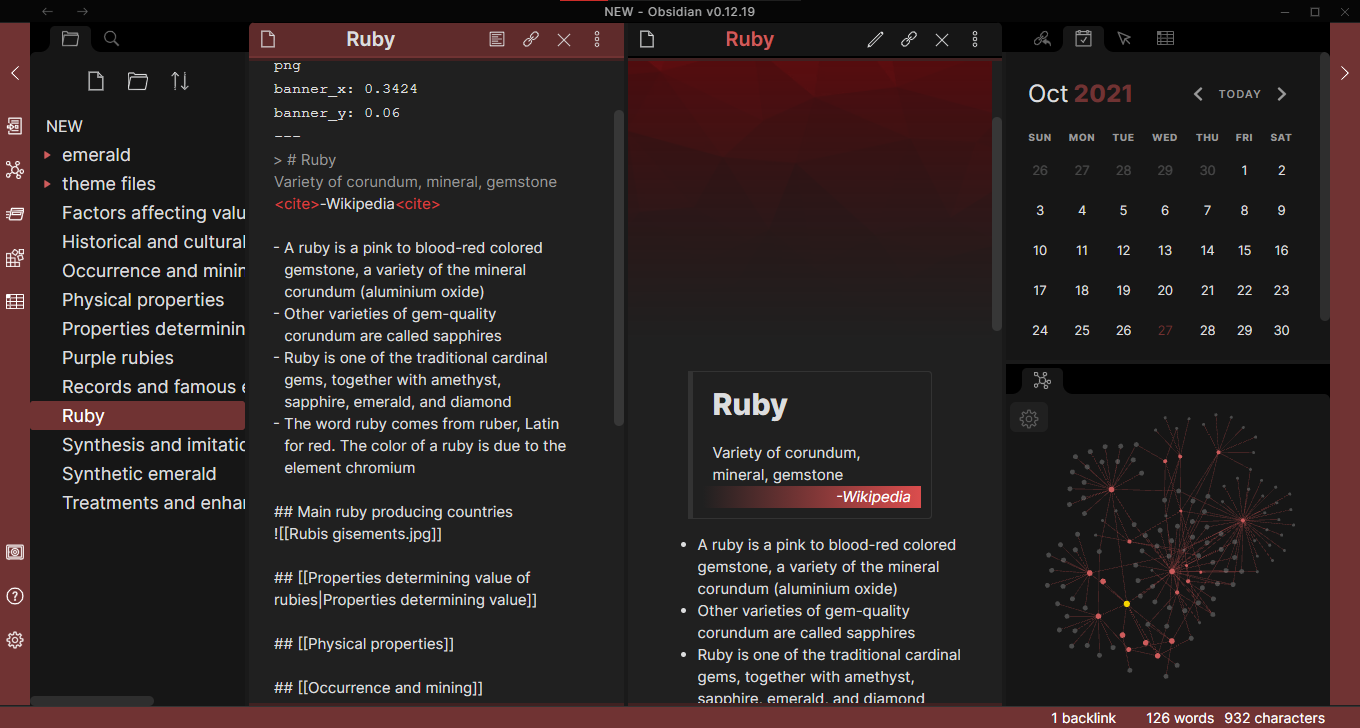Screen dimensions: 1360x728
Task: Go to previous month in calendar
Action: click(1198, 94)
